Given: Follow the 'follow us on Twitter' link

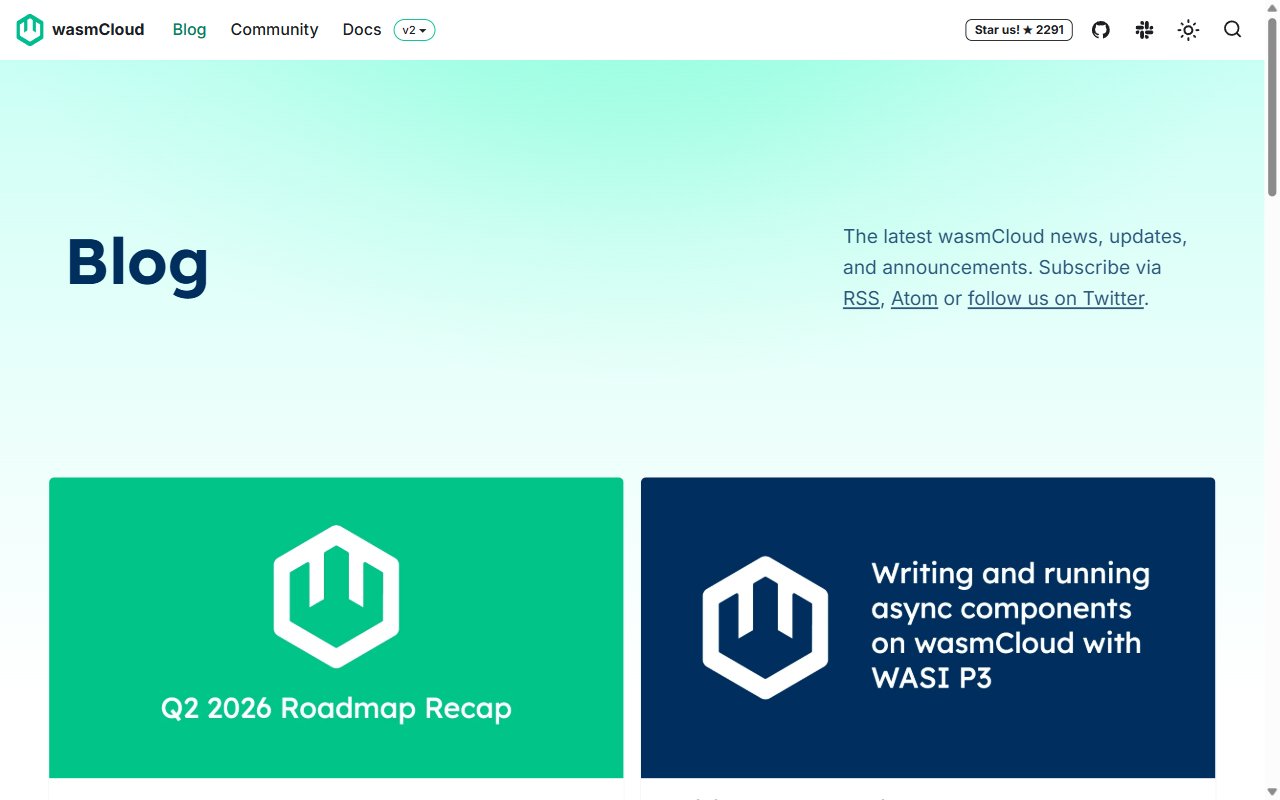Looking at the screenshot, I should click(x=1056, y=298).
